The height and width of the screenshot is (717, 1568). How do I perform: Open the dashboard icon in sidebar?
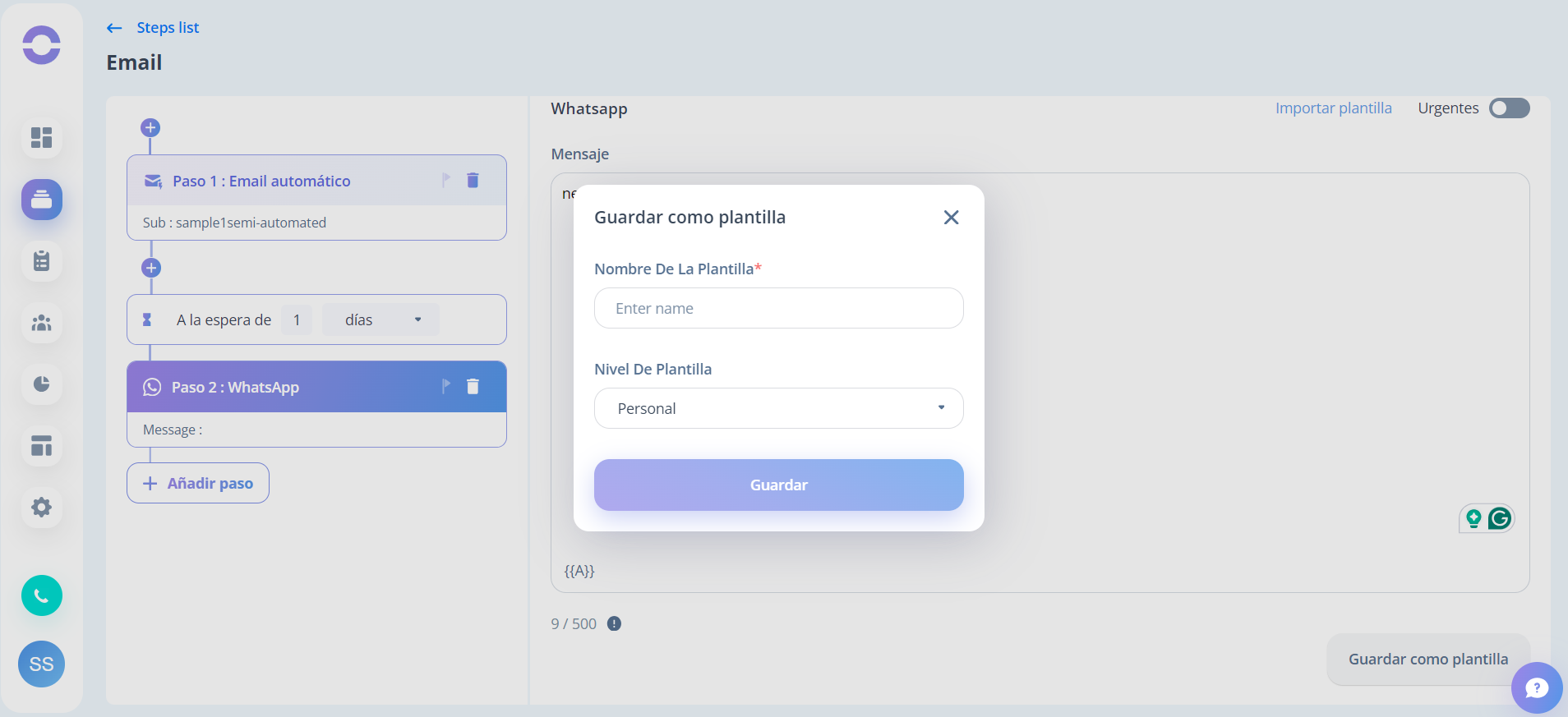(x=42, y=137)
